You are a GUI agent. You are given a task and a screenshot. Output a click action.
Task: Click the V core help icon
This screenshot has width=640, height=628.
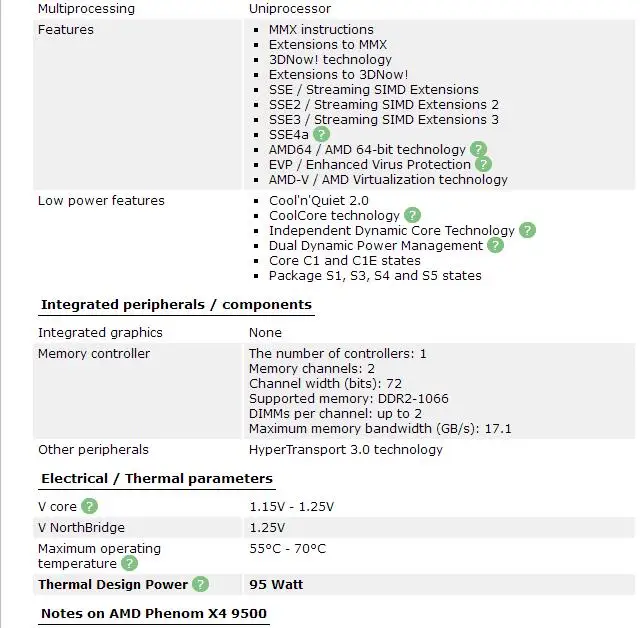[89, 506]
